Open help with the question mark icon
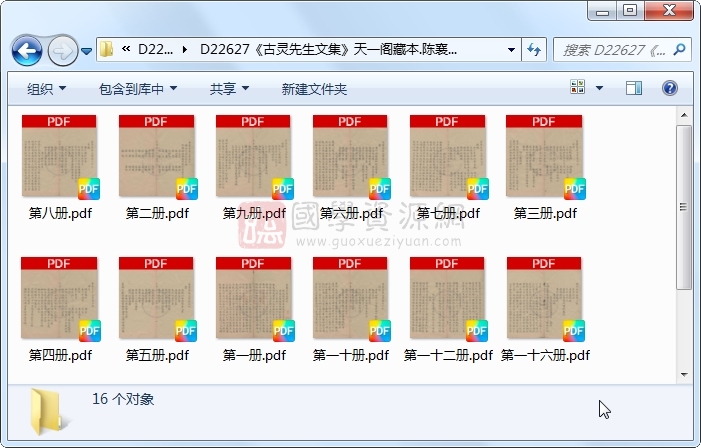The width and height of the screenshot is (701, 448). click(669, 88)
